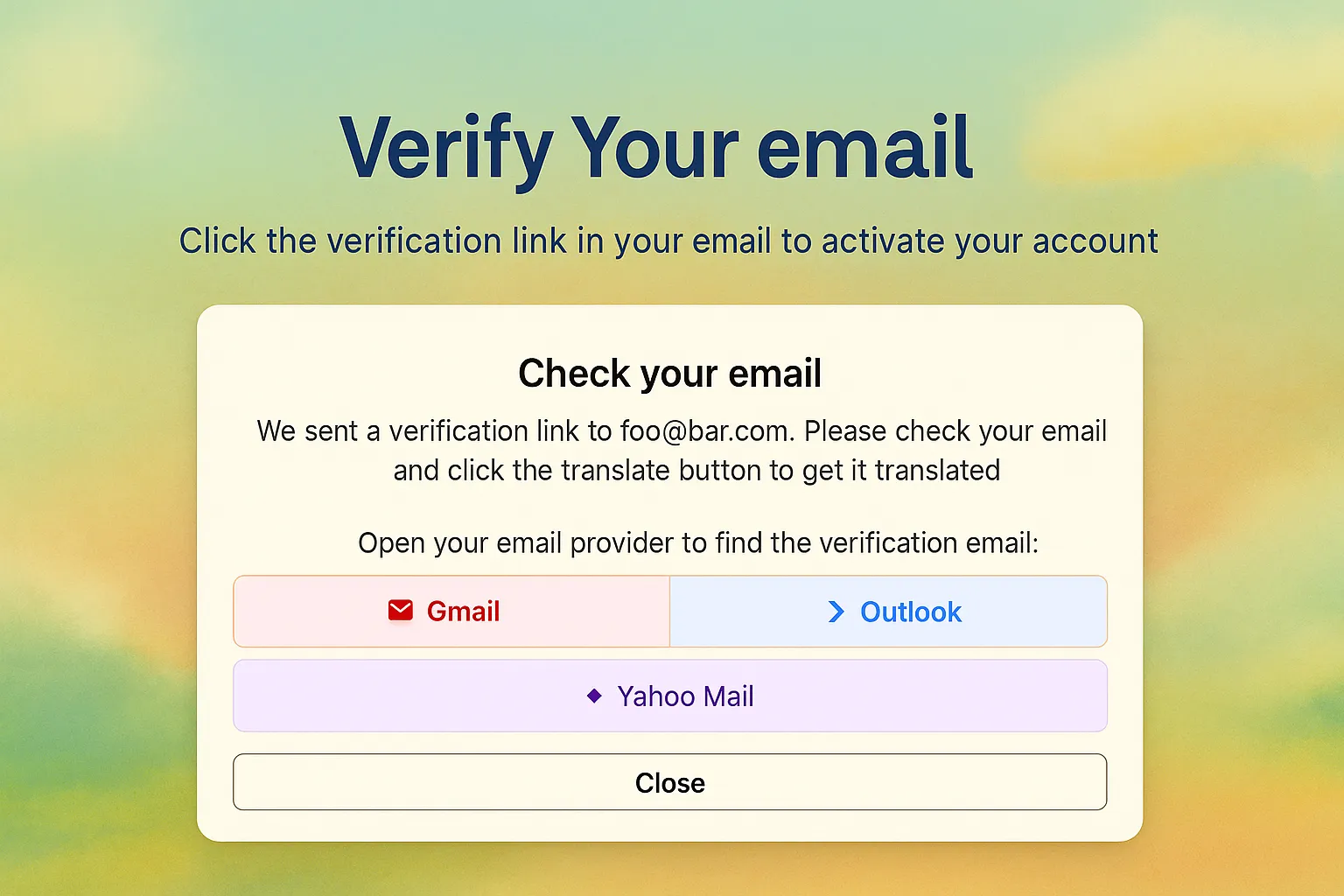Click the "Open your email provider" instruction line
The height and width of the screenshot is (896, 1344).
coord(698,543)
